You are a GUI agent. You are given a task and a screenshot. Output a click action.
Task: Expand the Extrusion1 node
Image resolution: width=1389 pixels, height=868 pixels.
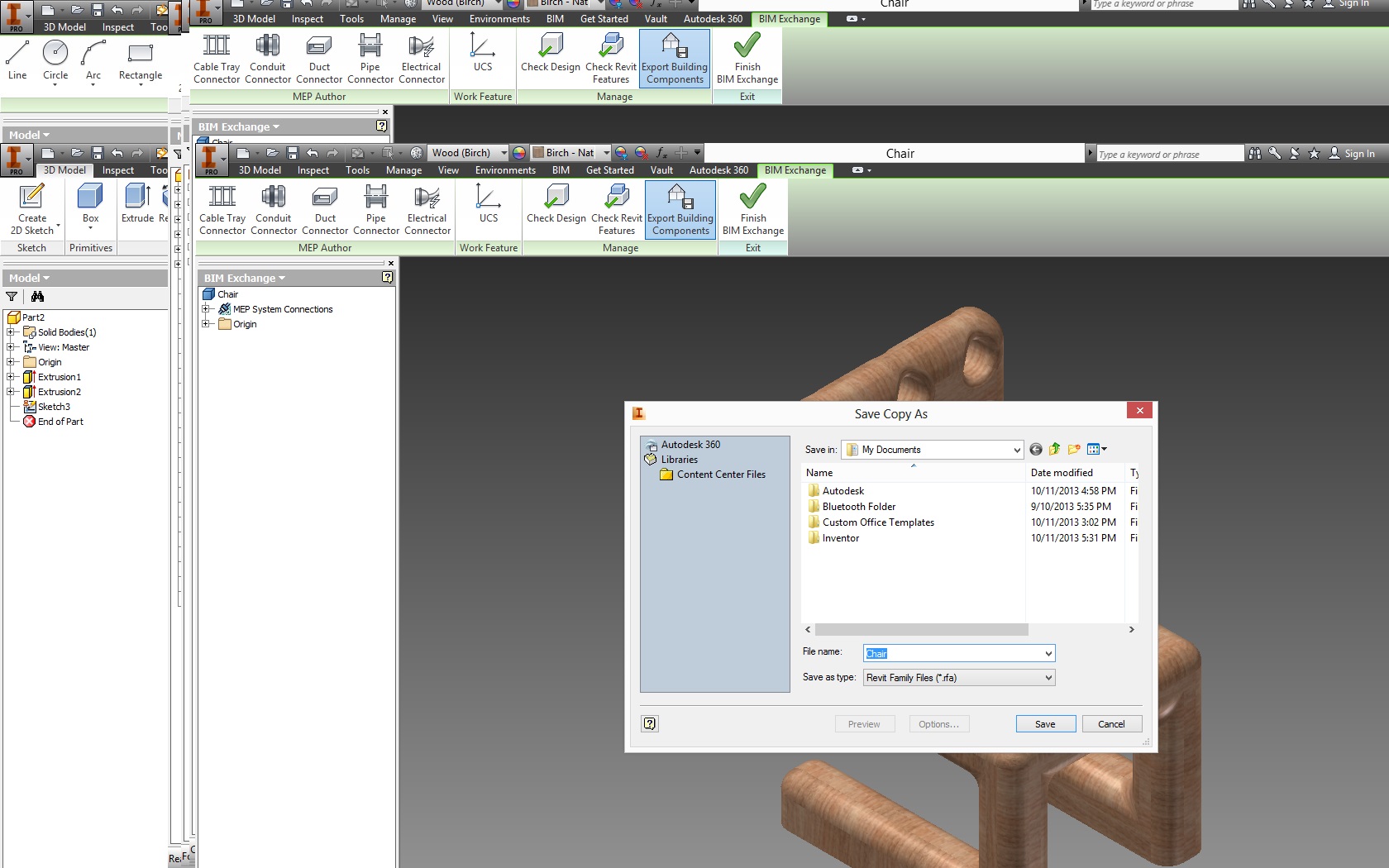pyautogui.click(x=11, y=377)
